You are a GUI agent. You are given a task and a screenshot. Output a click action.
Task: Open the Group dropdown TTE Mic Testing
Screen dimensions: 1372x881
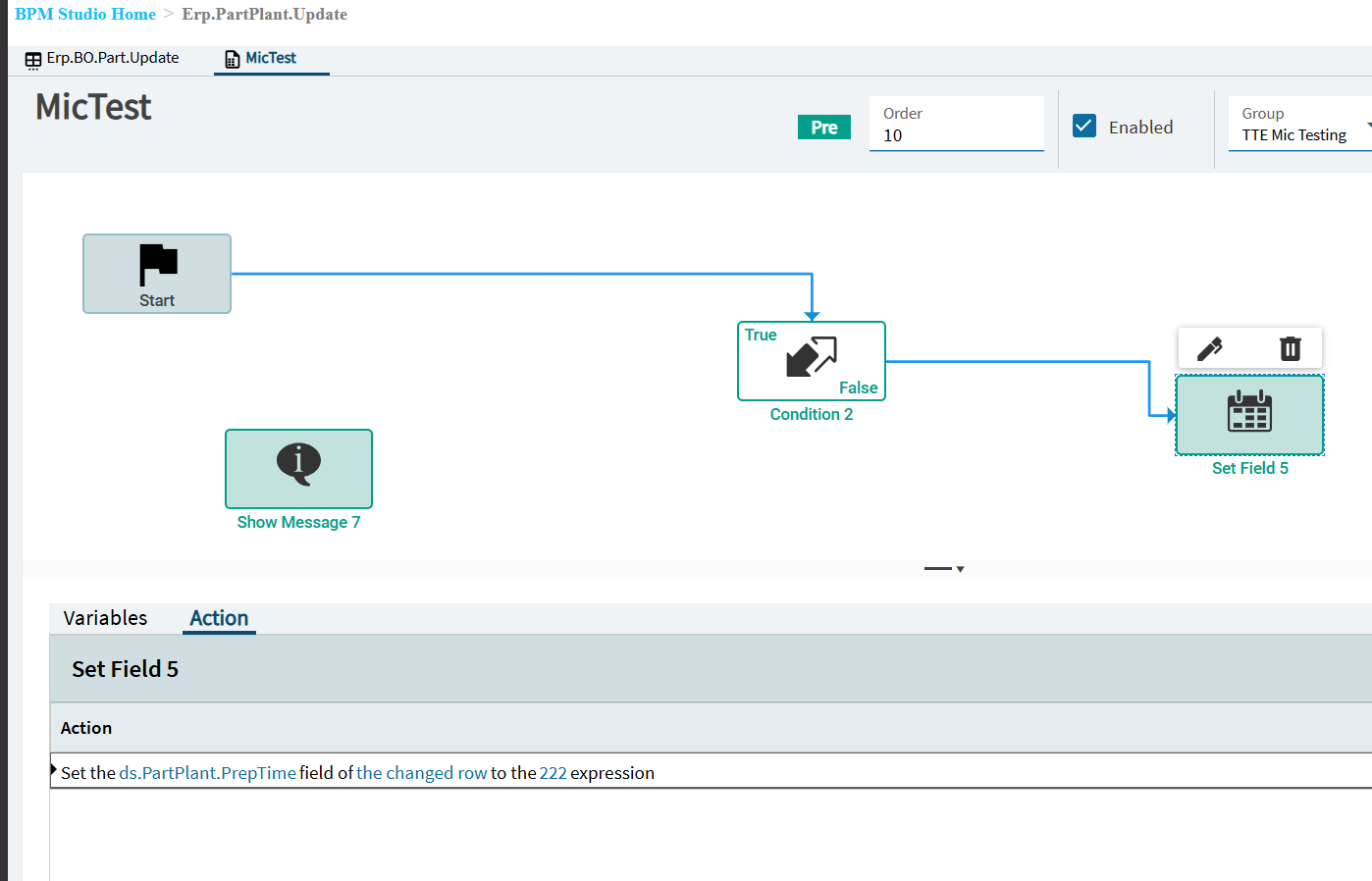[x=1300, y=125]
